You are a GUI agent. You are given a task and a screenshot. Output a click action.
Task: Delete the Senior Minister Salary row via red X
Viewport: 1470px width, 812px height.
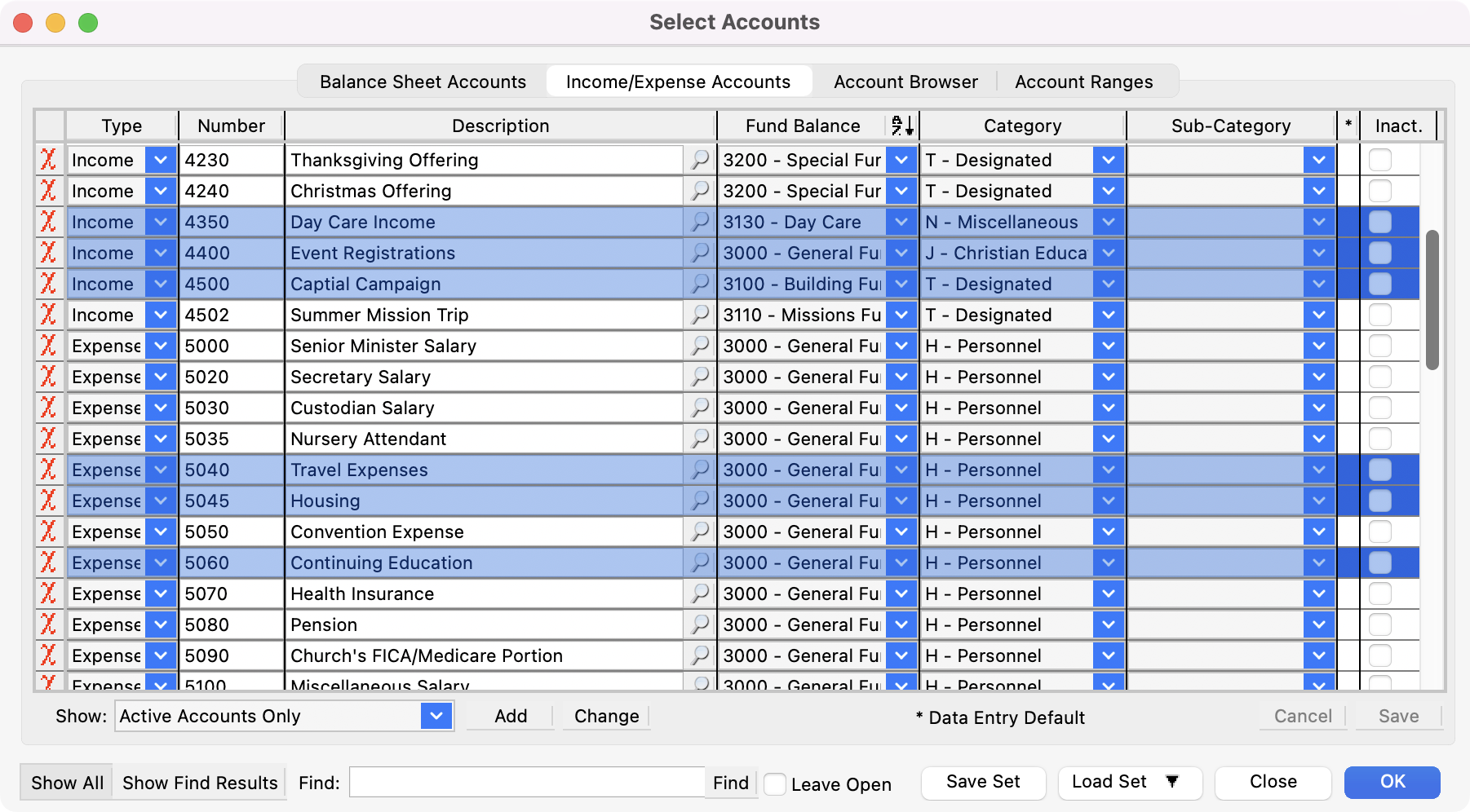[49, 346]
